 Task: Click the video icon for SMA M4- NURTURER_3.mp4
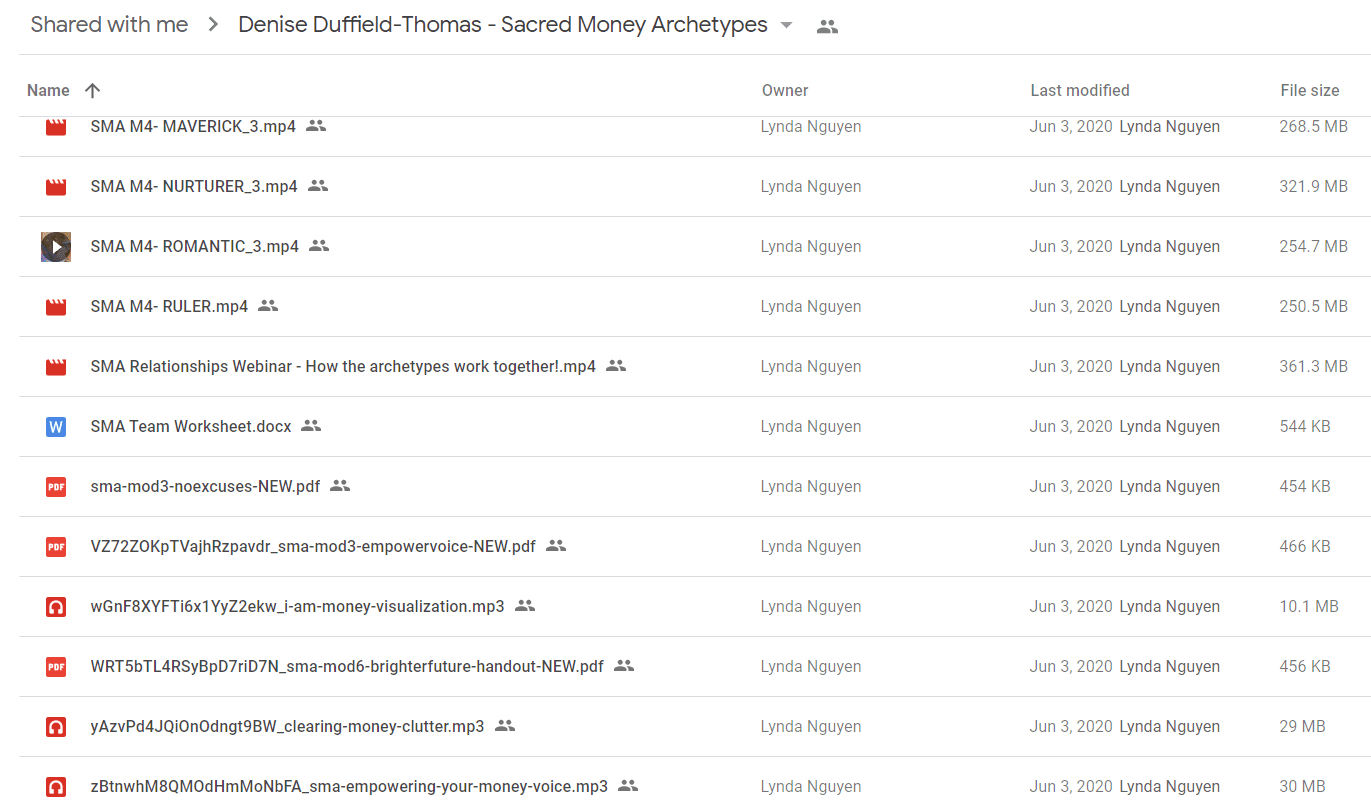pyautogui.click(x=56, y=187)
